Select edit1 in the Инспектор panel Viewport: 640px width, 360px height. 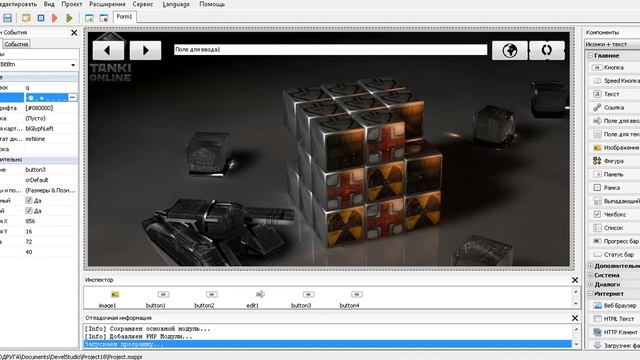click(253, 299)
